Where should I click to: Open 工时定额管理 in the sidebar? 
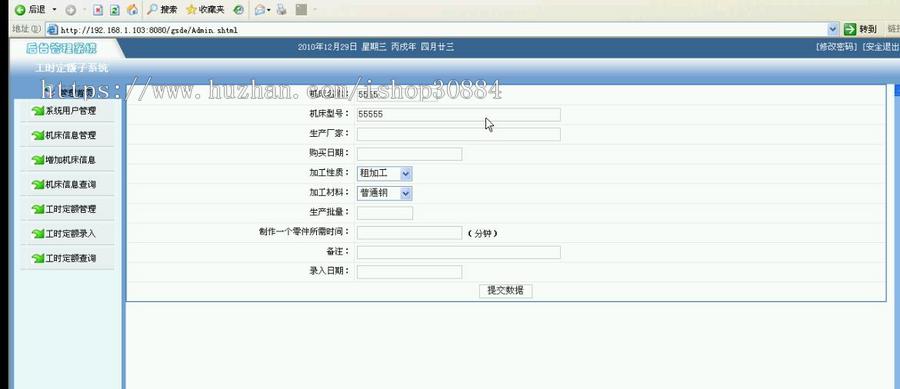70,209
